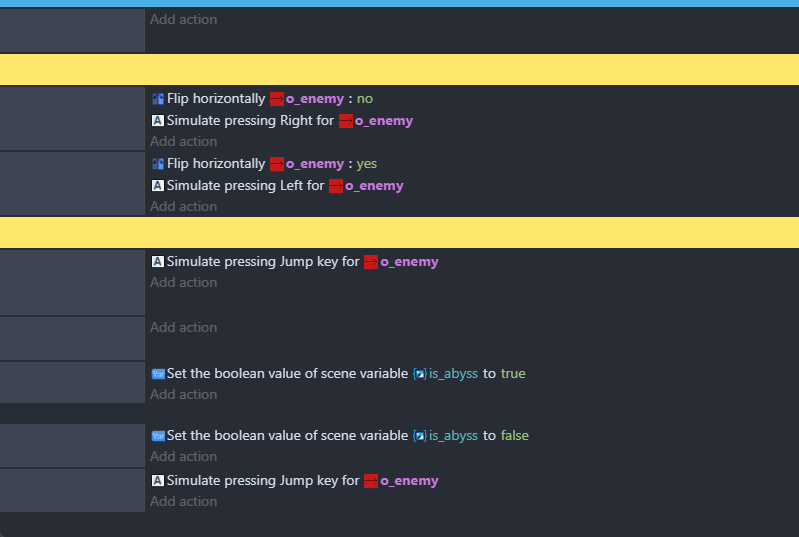Select Simulate pressing Jump key action below is_abyss false

coord(295,481)
